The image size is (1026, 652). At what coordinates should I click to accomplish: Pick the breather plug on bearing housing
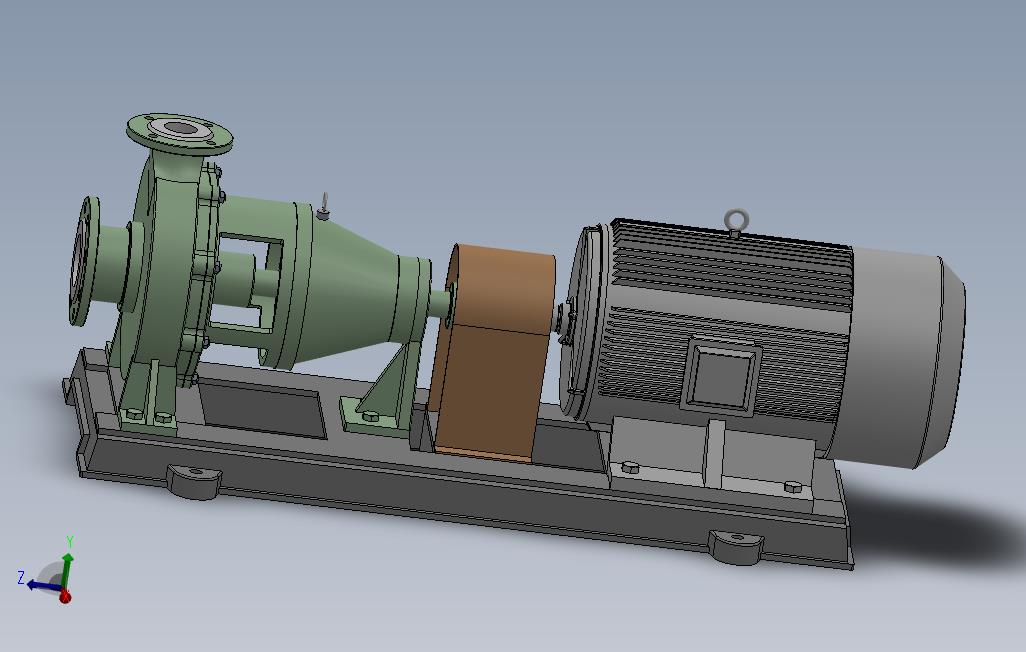pyautogui.click(x=323, y=206)
